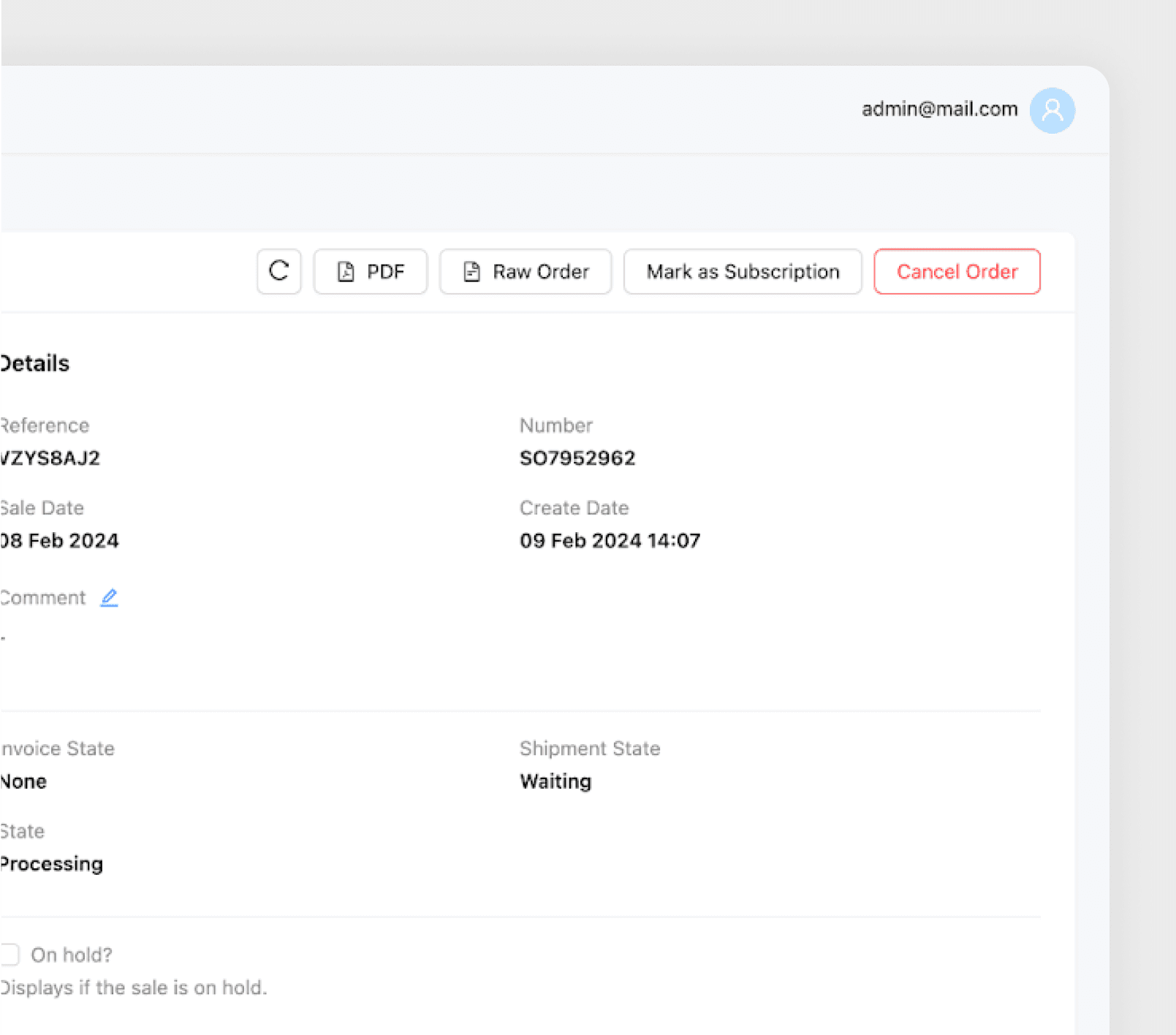
Task: View the Raw Order
Action: tap(525, 271)
